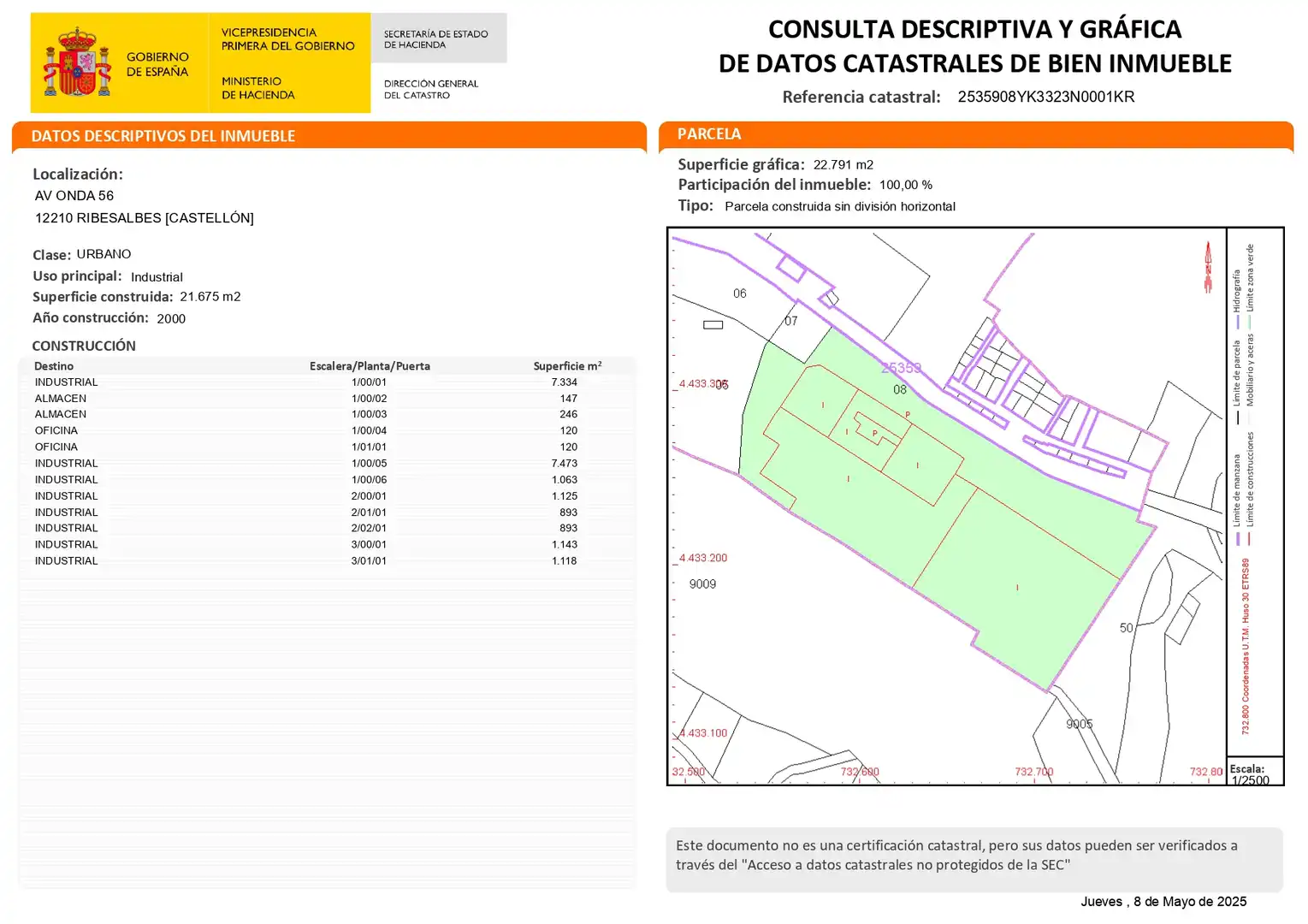Screen dimensions: 1308x924
Task: Select the 'URBANO' class value
Action: point(104,254)
